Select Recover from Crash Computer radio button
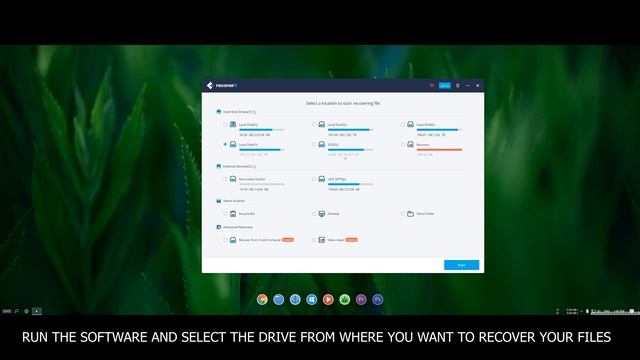The width and height of the screenshot is (640, 360). 225,240
